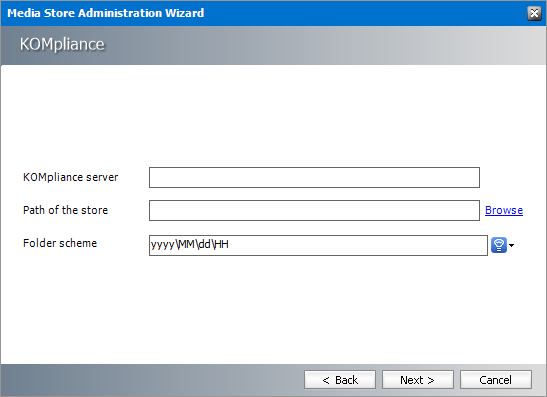Open the Browse link for store path
Viewport: 547px width, 397px height.
point(504,210)
